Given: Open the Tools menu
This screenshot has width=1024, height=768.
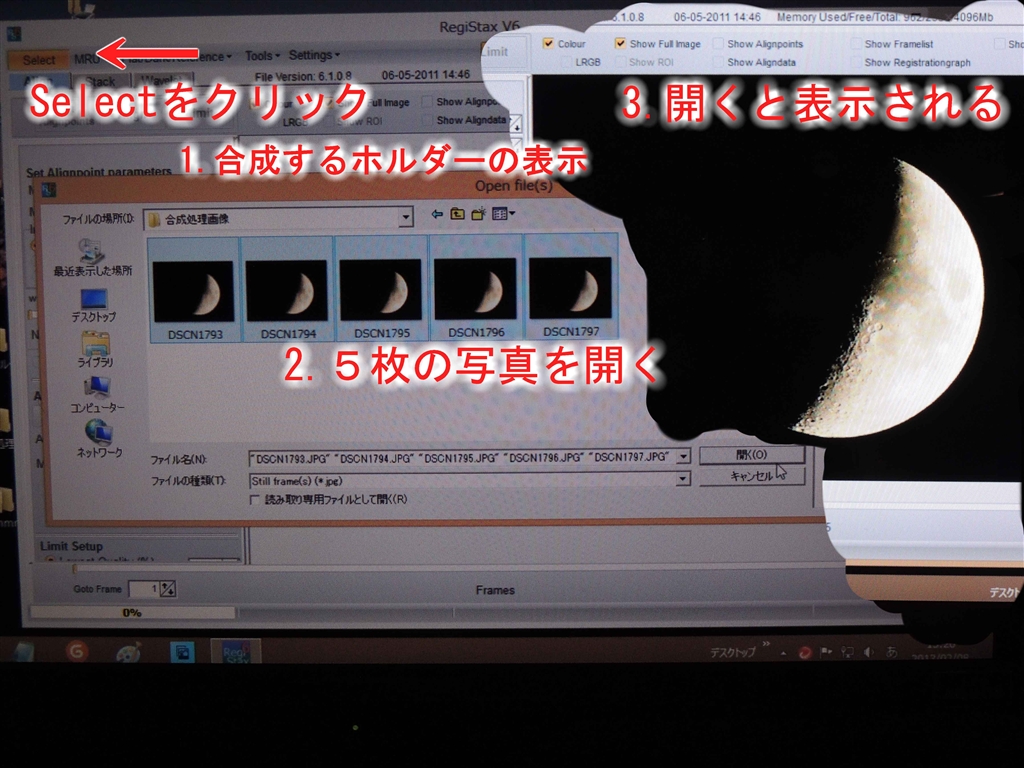Looking at the screenshot, I should pyautogui.click(x=262, y=56).
